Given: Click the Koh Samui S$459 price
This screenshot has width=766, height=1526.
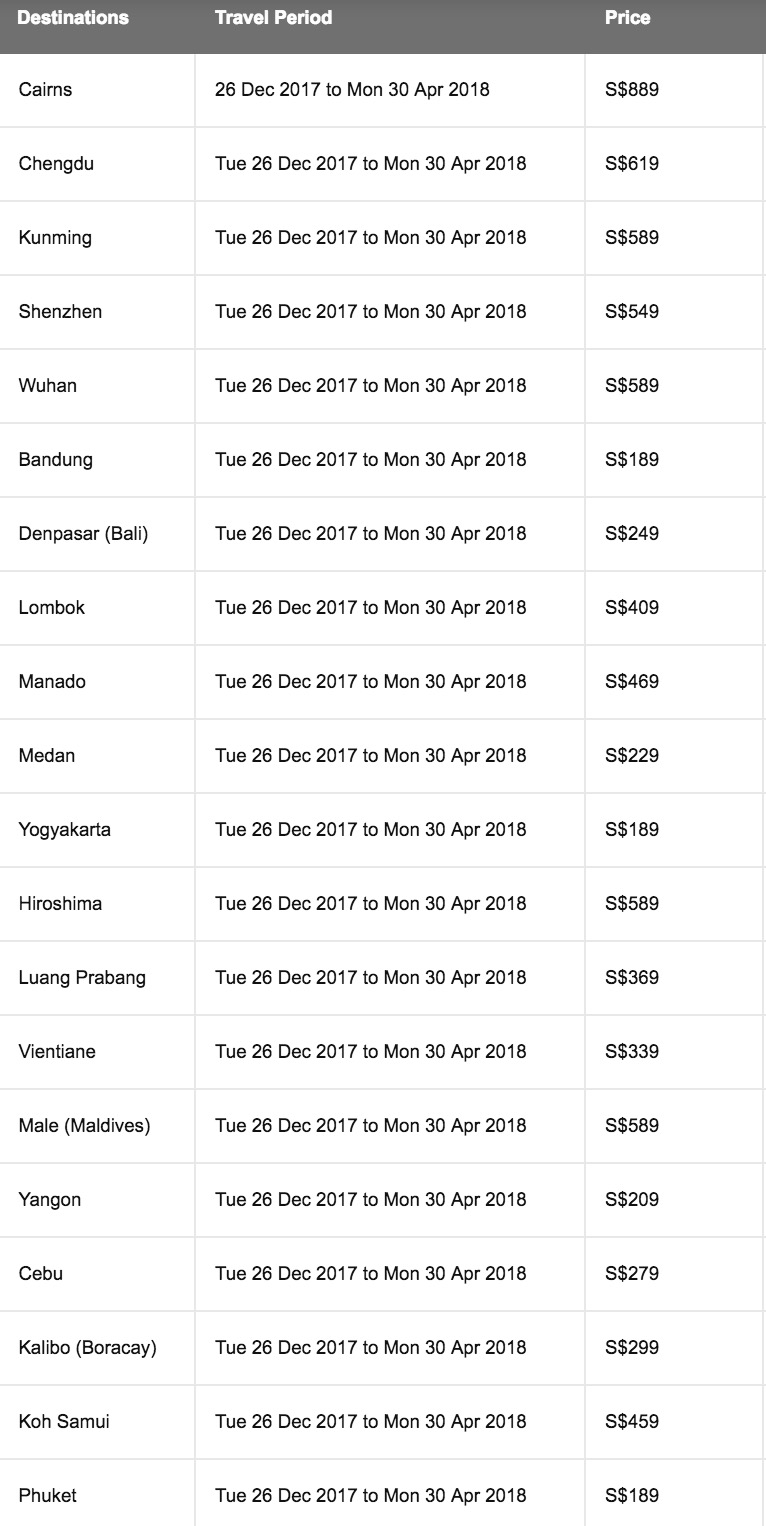Looking at the screenshot, I should click(632, 1422).
